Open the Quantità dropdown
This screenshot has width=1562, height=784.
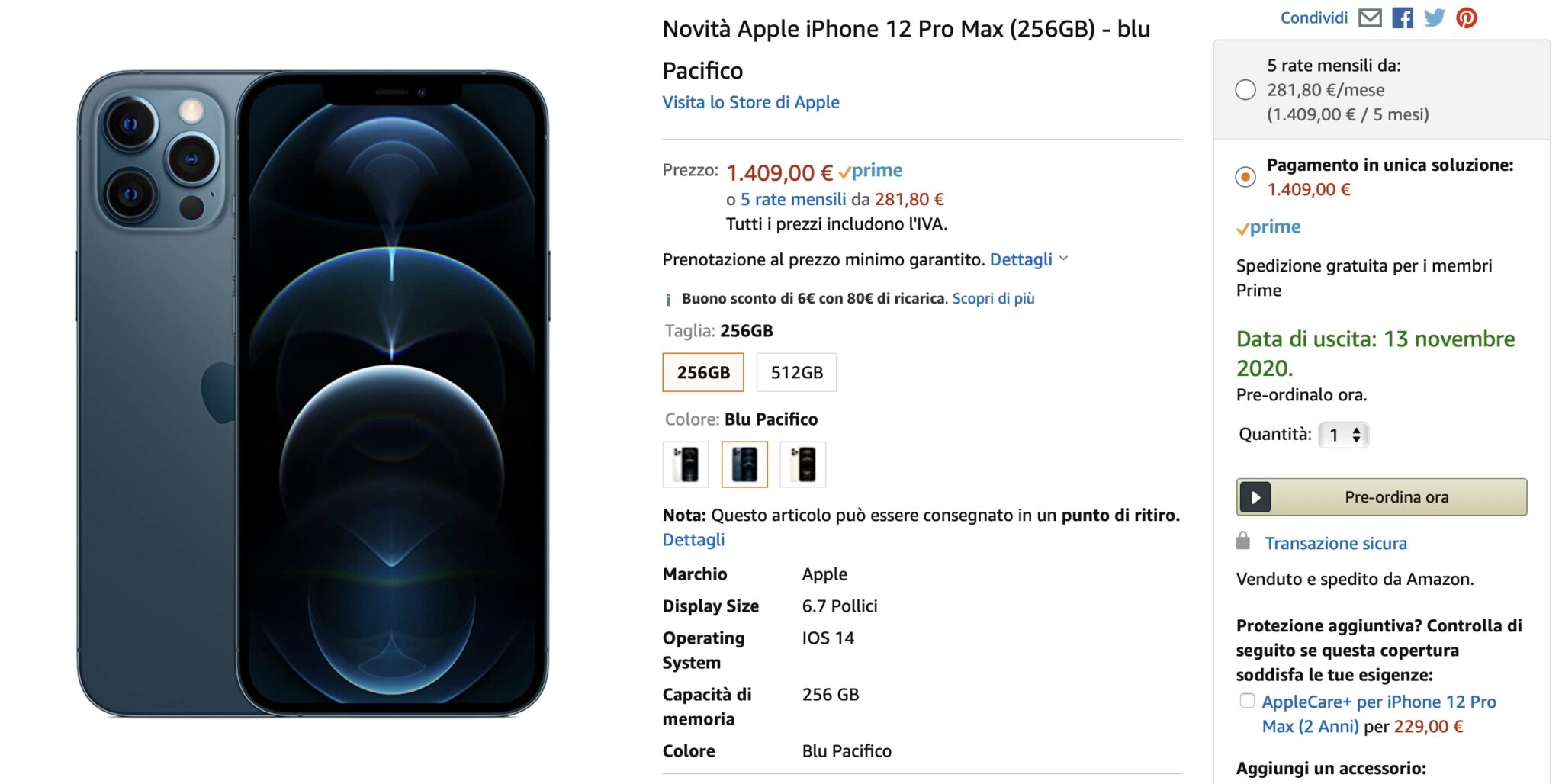click(x=1342, y=434)
